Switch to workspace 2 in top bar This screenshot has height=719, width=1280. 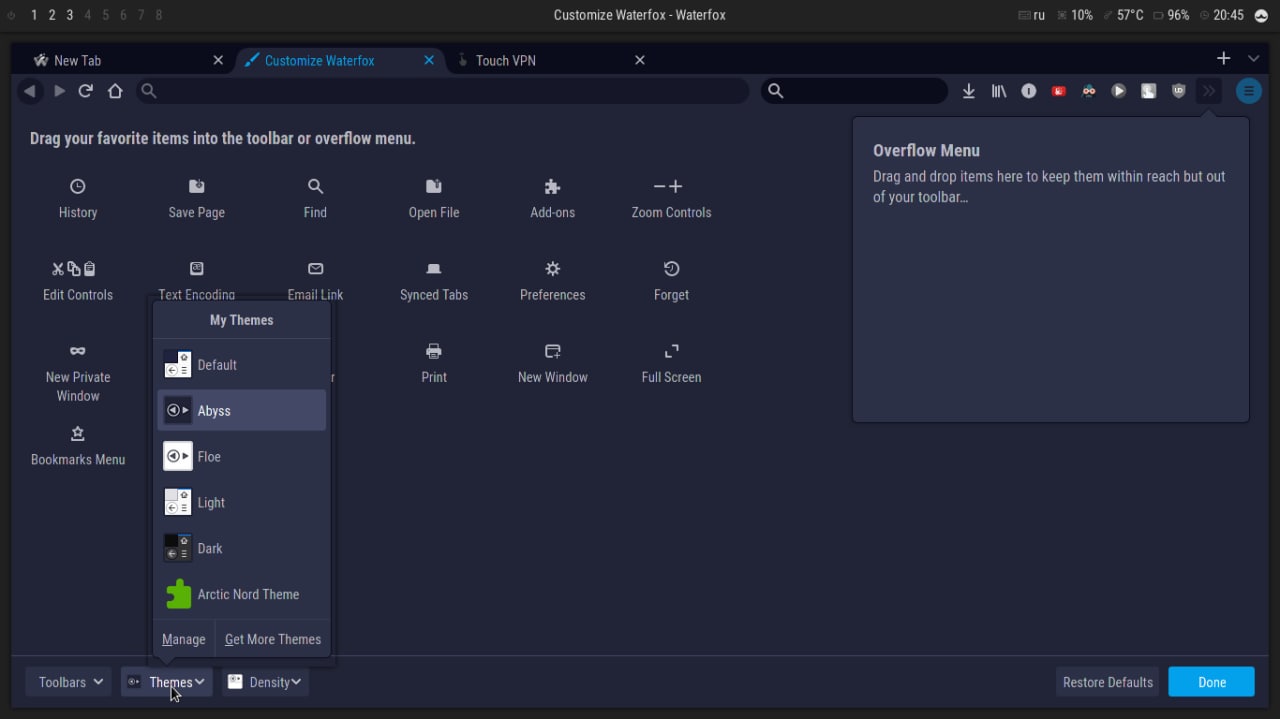point(52,15)
